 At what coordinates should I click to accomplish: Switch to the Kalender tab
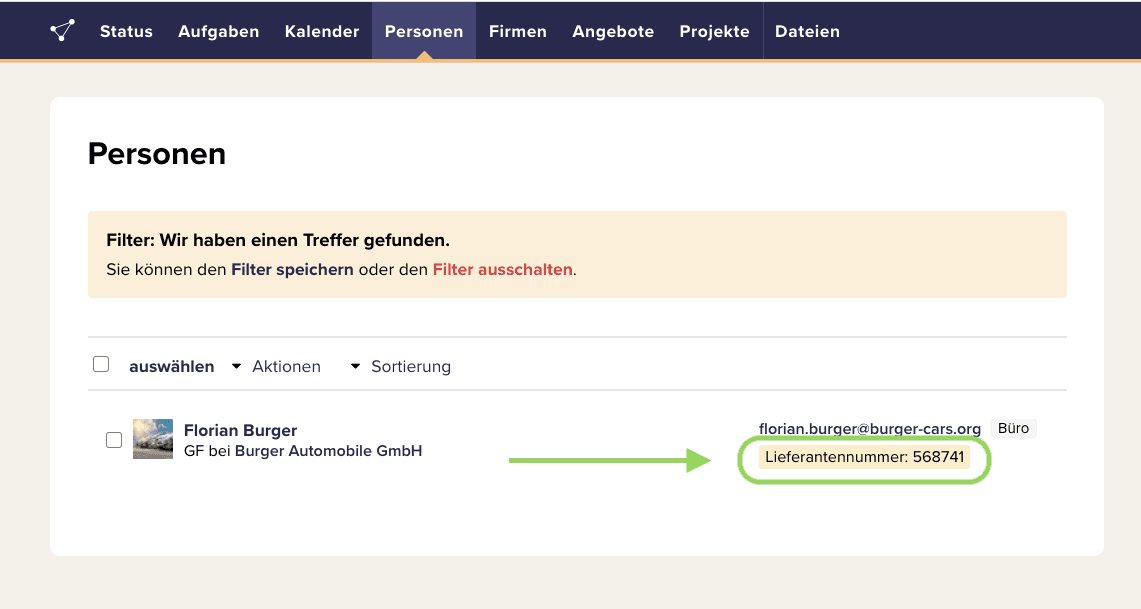(321, 31)
